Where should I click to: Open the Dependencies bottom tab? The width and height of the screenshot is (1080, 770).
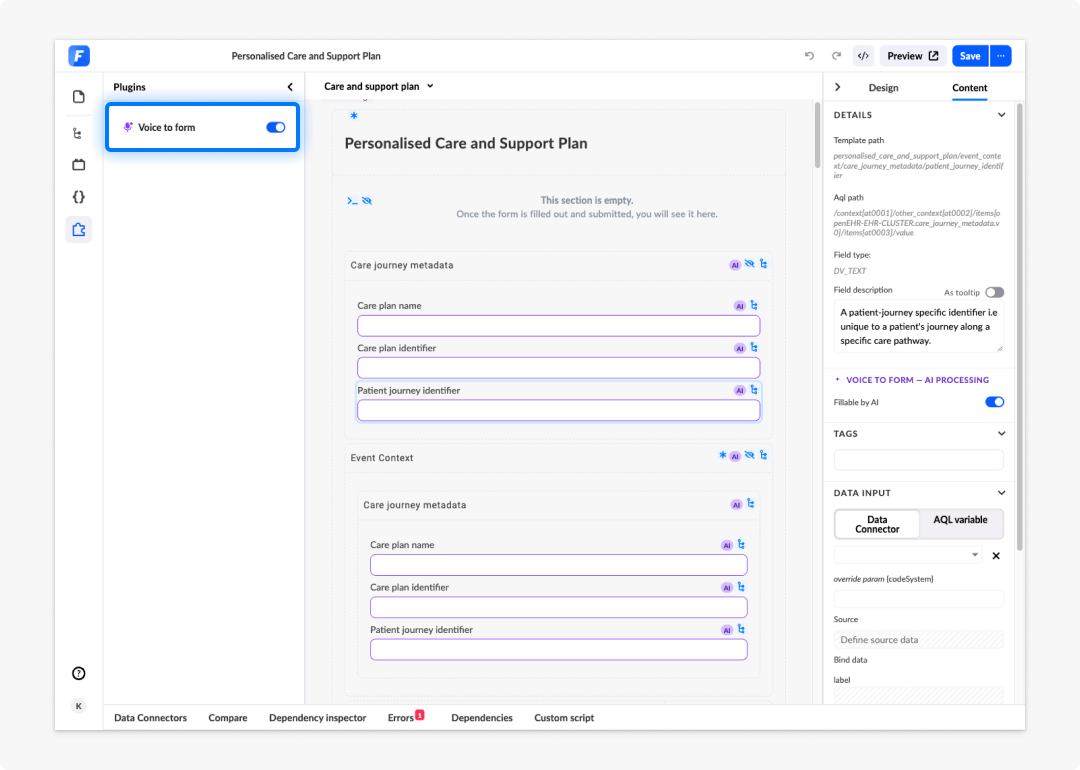pos(481,718)
